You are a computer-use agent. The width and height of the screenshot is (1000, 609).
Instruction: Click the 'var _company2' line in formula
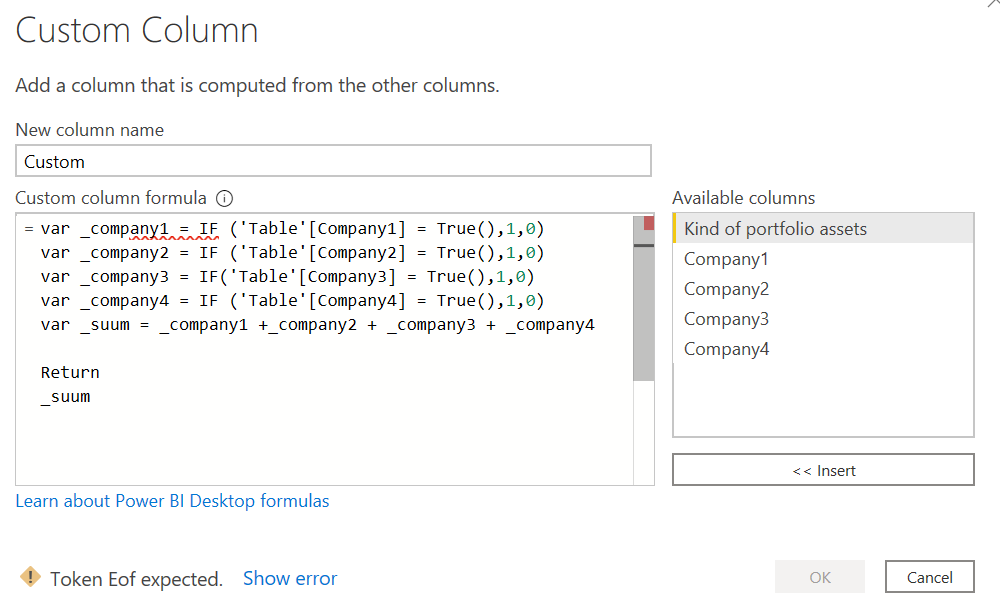[x=292, y=253]
